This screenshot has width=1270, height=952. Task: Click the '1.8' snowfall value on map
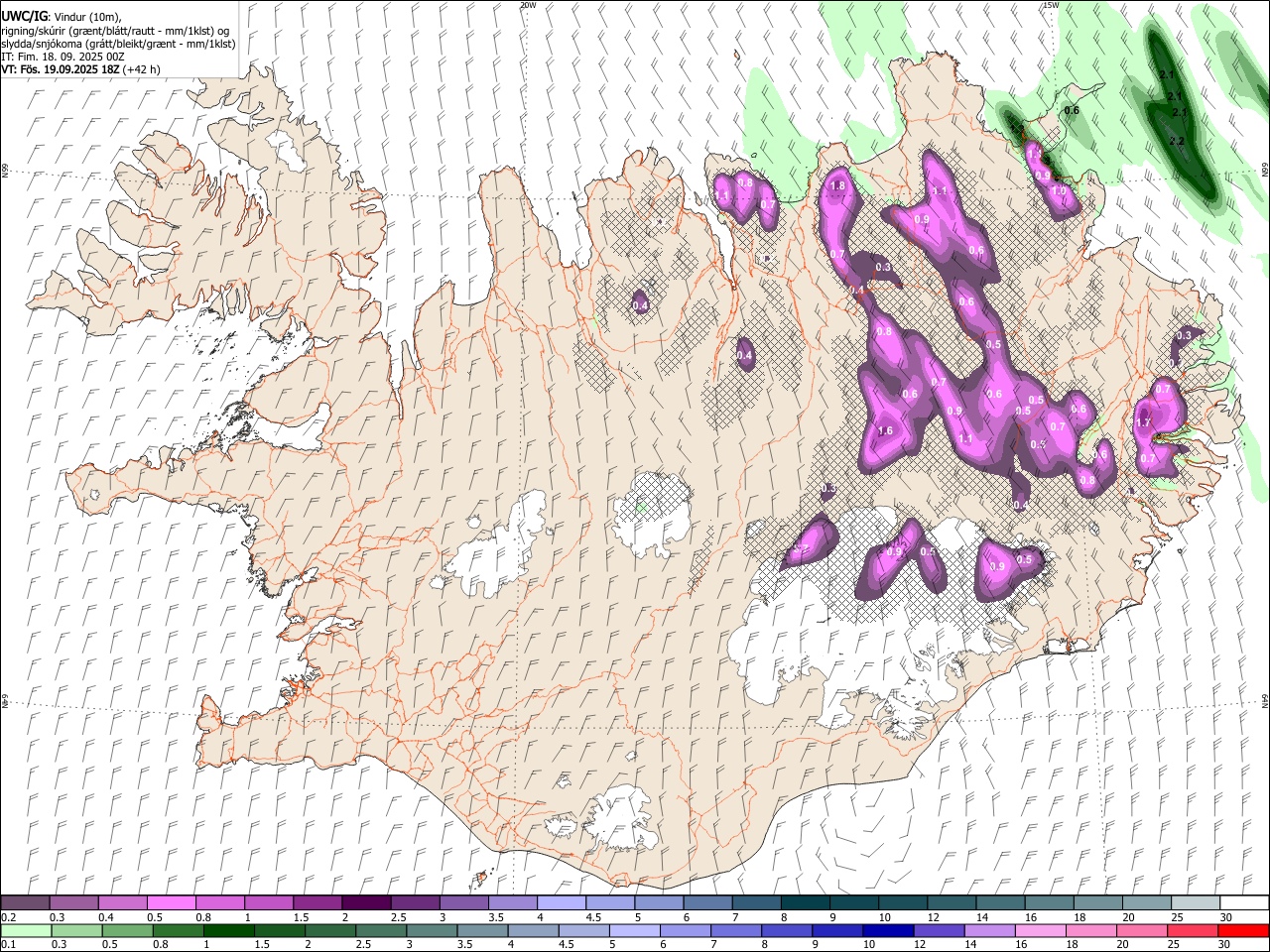point(837,185)
